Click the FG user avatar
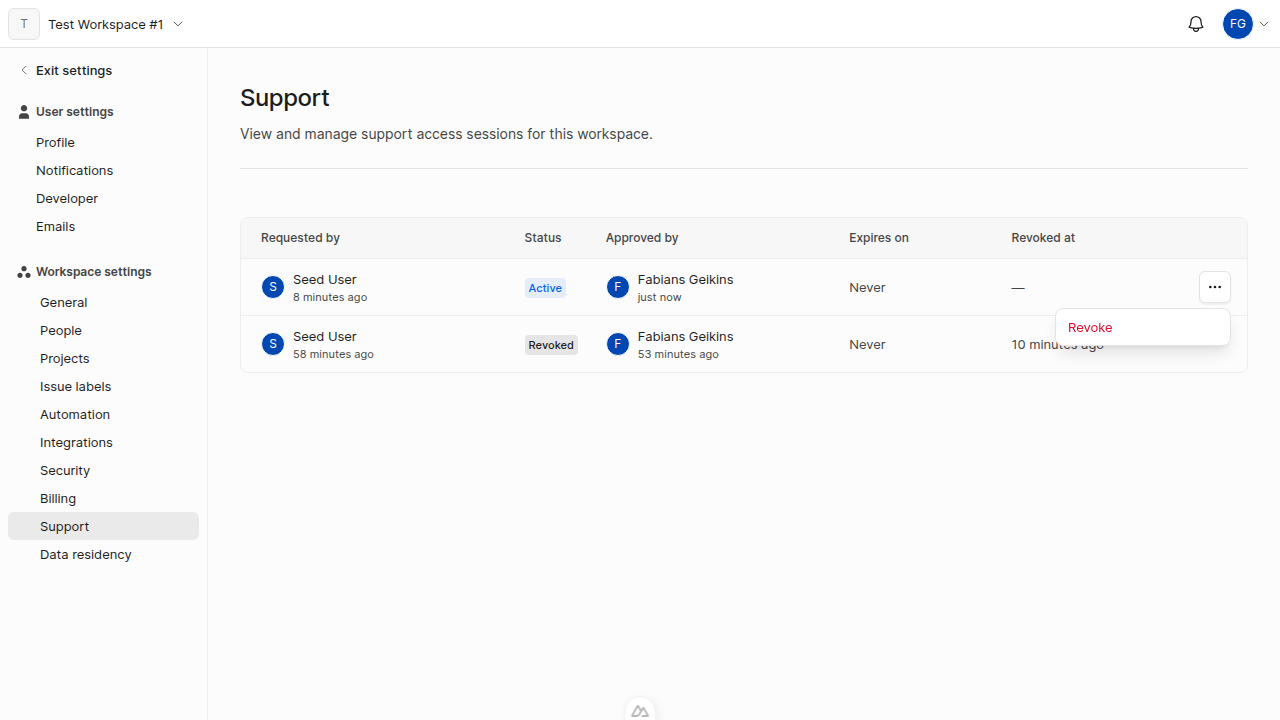Image resolution: width=1280 pixels, height=720 pixels. click(1238, 24)
